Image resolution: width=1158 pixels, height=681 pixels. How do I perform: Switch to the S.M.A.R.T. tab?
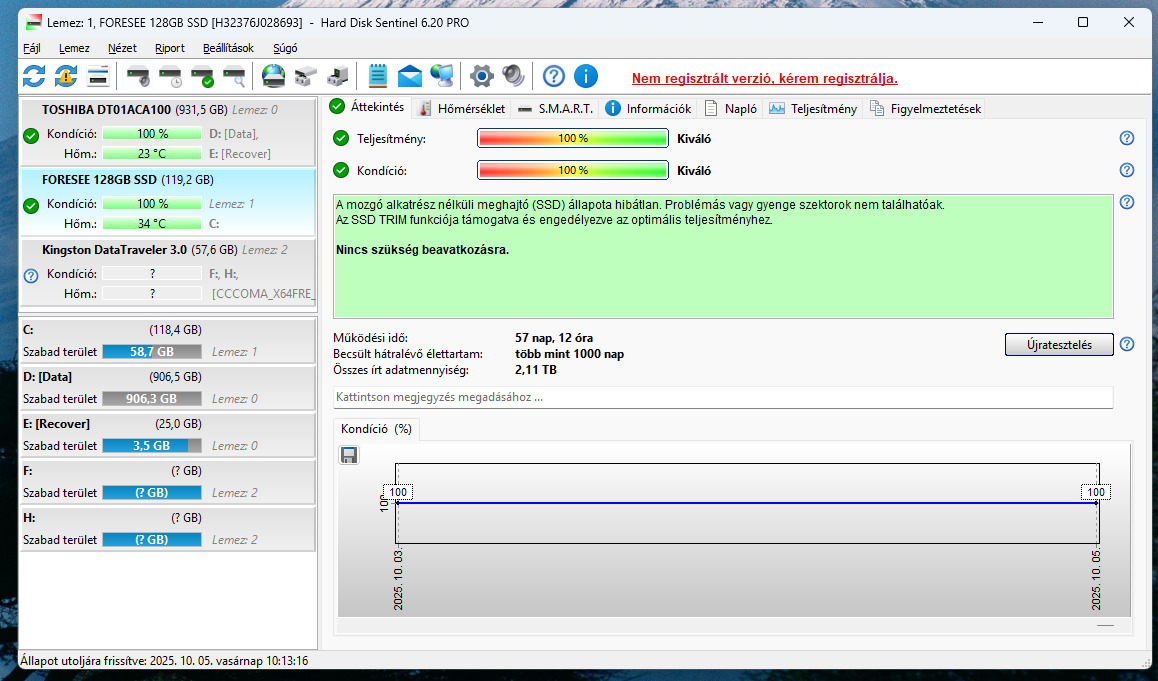click(556, 109)
